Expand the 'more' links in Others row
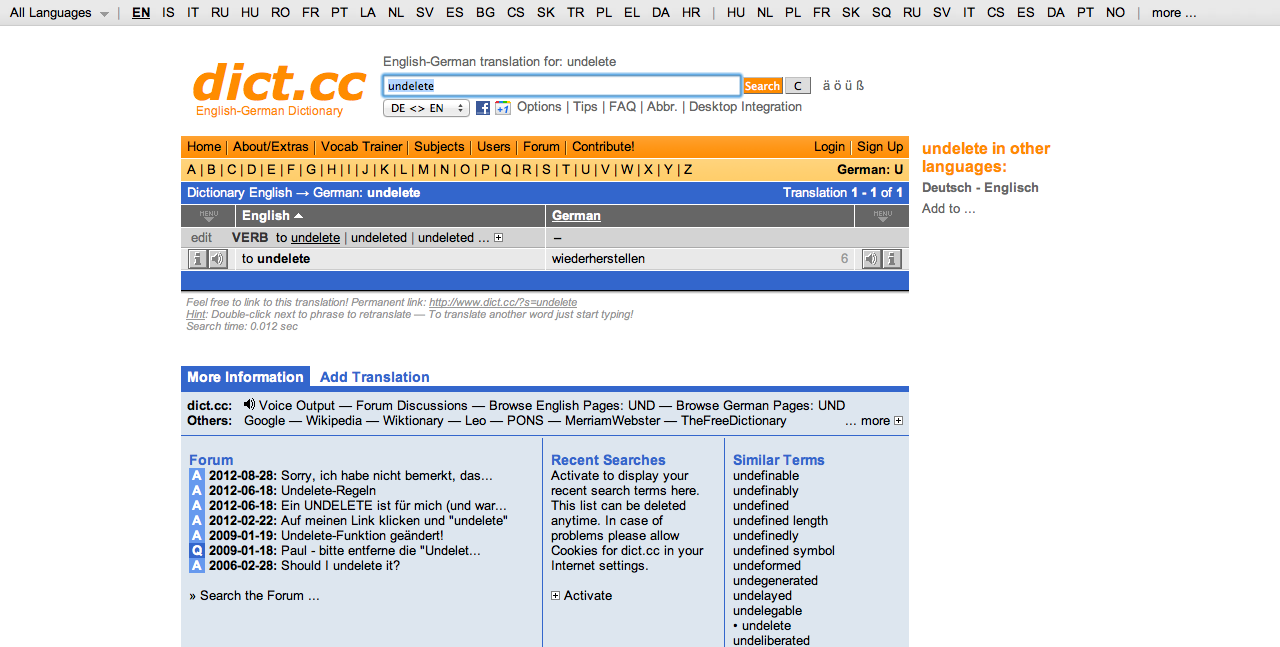The image size is (1280, 647). click(898, 421)
